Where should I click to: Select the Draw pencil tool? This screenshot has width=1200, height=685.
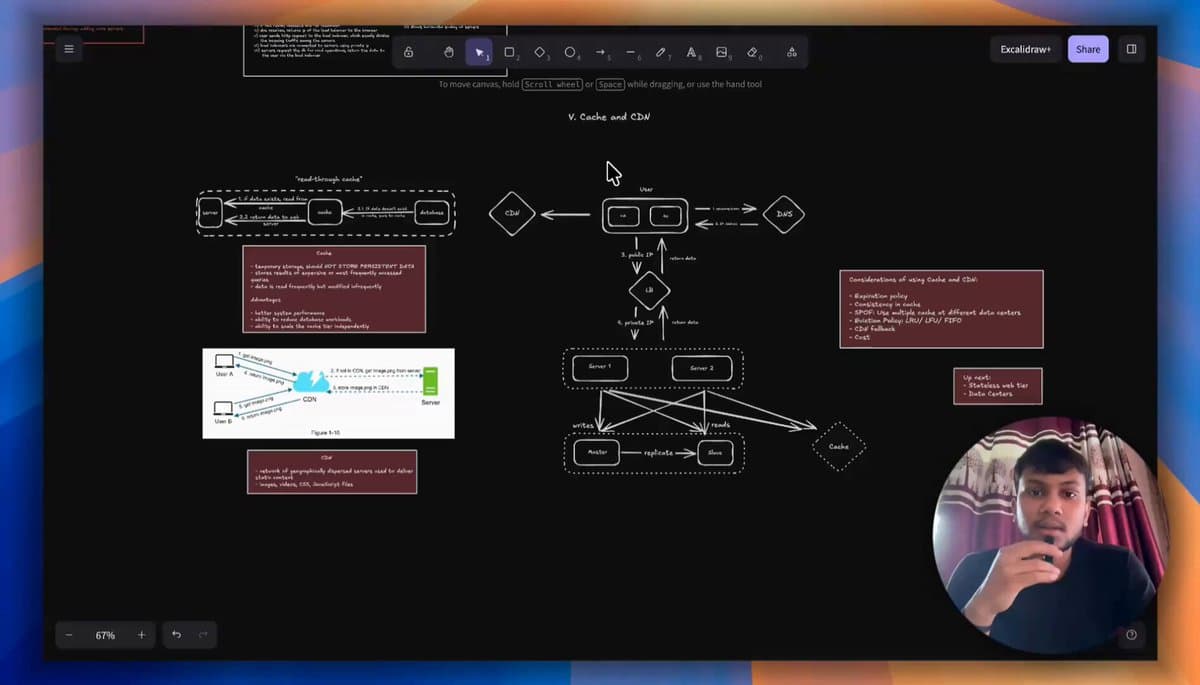tap(661, 52)
